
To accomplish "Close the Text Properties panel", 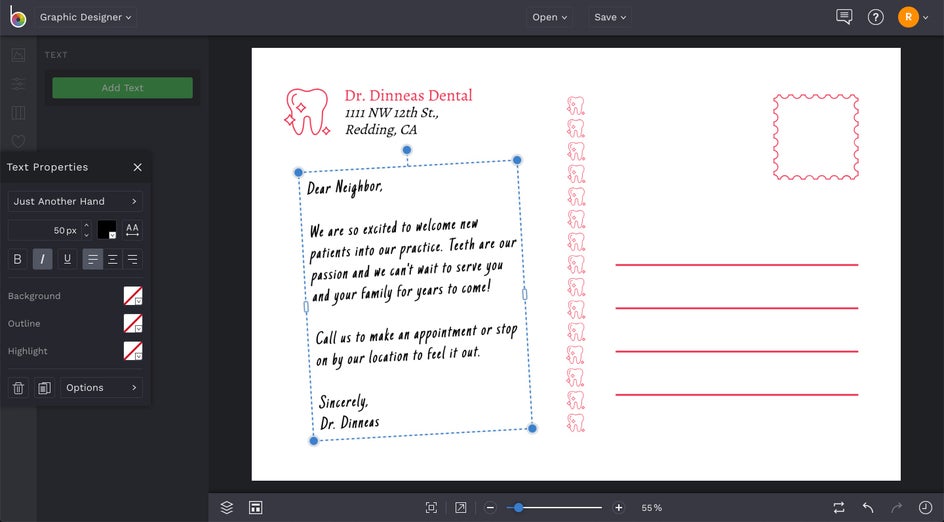I will 137,167.
